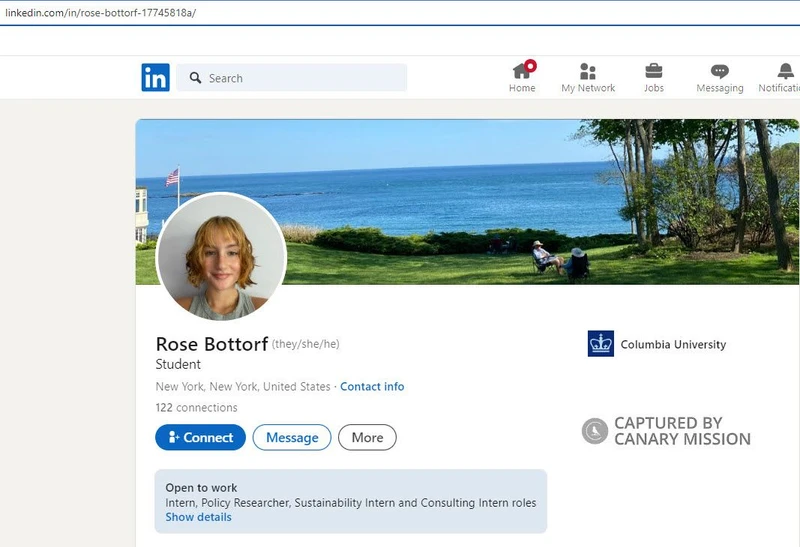Click the search magnifier icon
Viewport: 800px width, 547px height.
pos(195,78)
